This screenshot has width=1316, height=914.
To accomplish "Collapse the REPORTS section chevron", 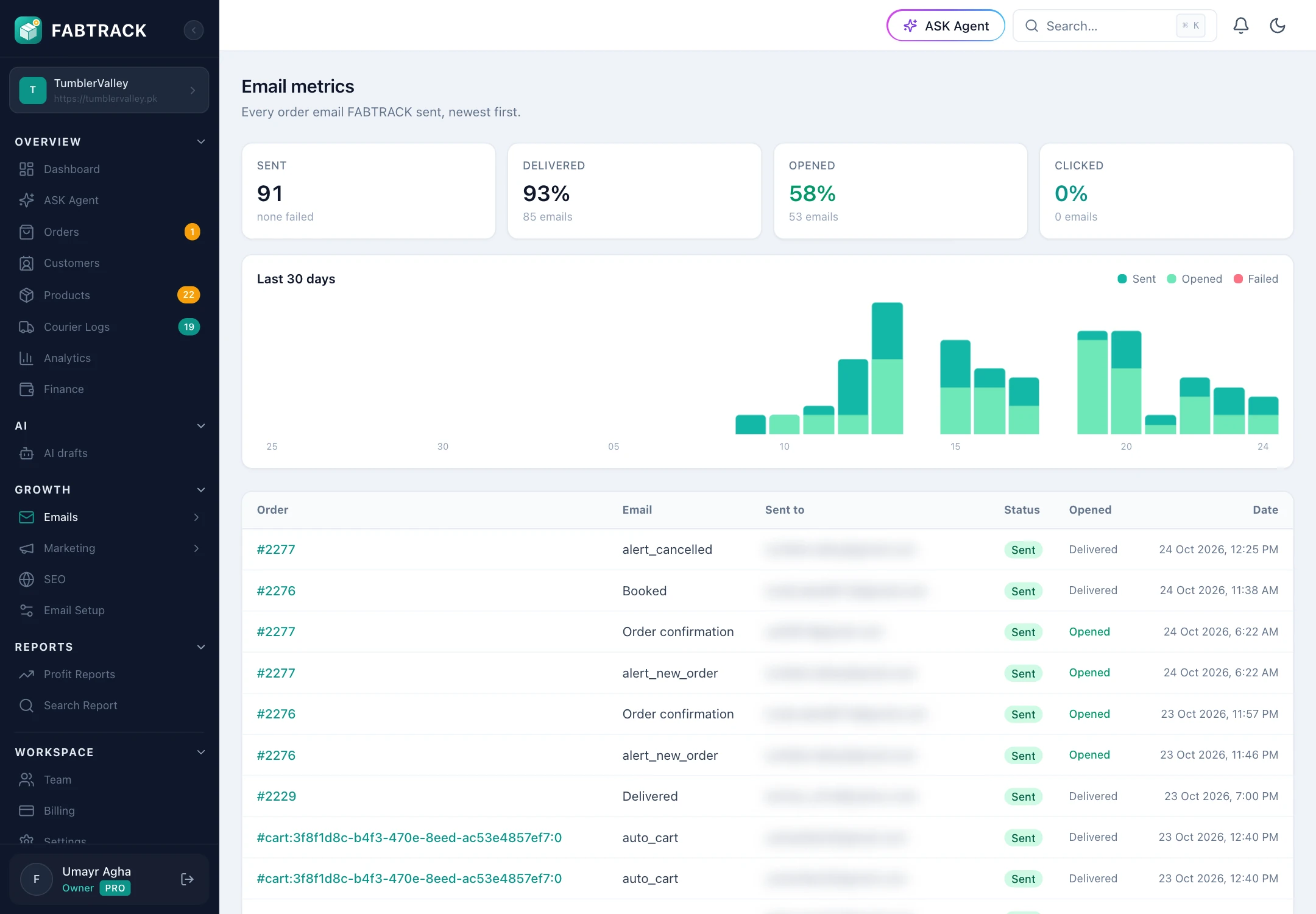I will pos(201,647).
